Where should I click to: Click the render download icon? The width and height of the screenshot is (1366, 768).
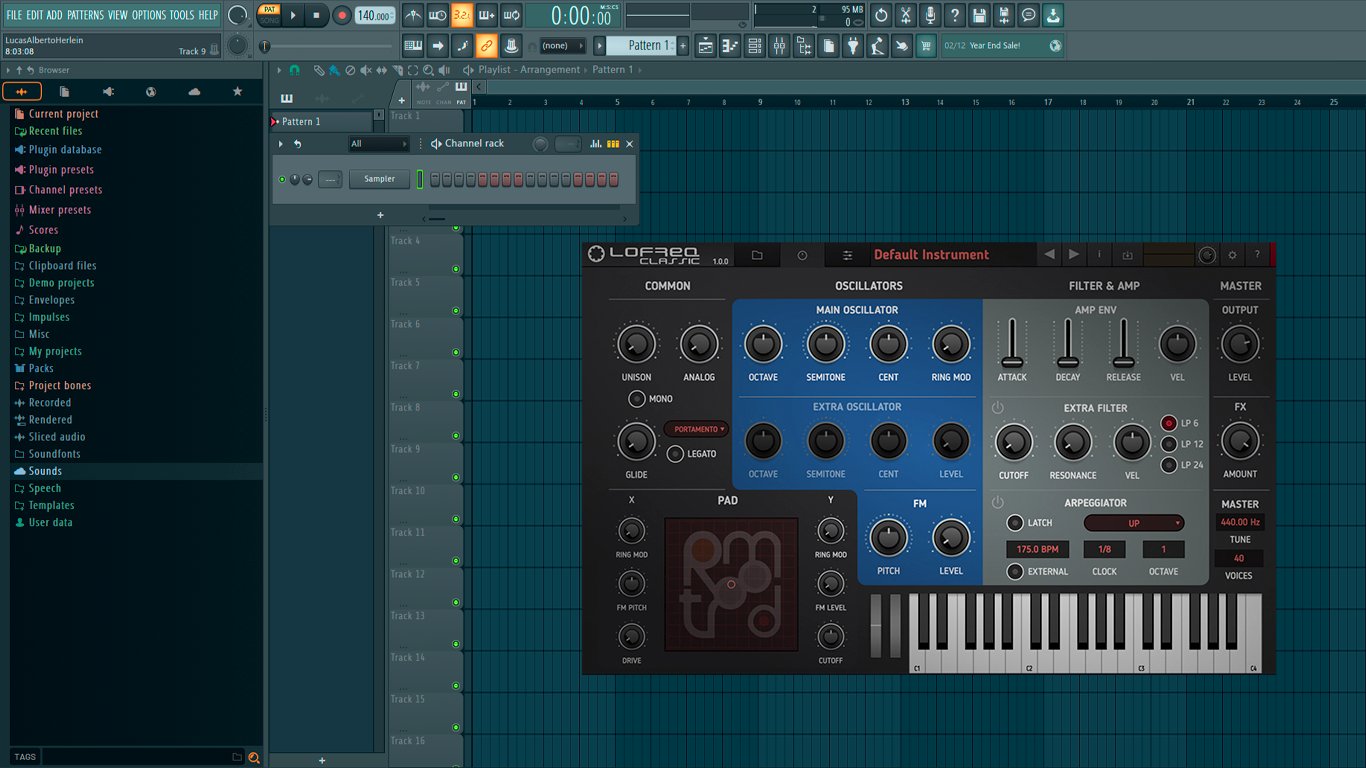(x=1053, y=15)
